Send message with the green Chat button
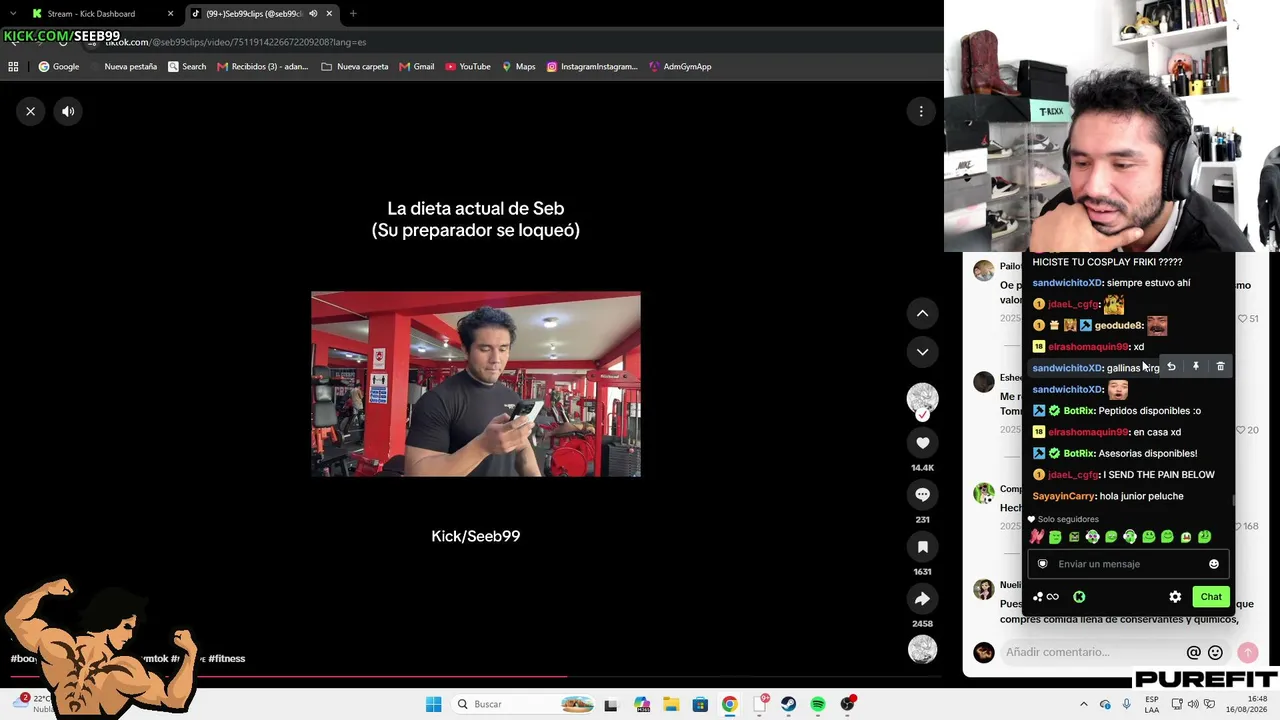Screen dimensions: 1280x720 tap(1211, 597)
